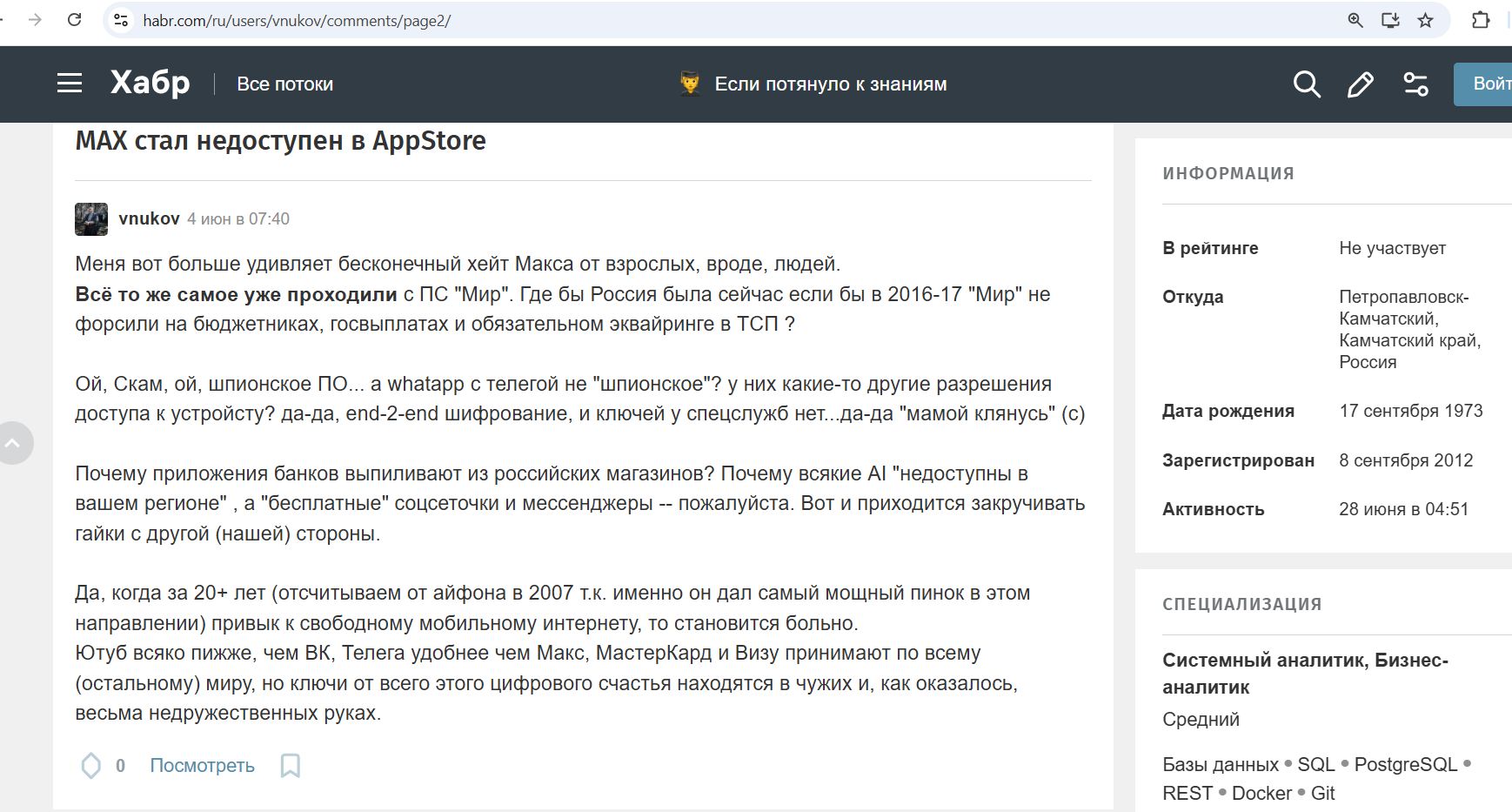This screenshot has height=812, width=1512.
Task: Click the browser forward arrow
Action: click(35, 20)
